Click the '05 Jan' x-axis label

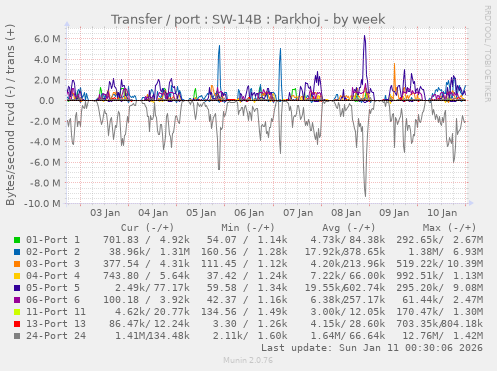point(201,213)
